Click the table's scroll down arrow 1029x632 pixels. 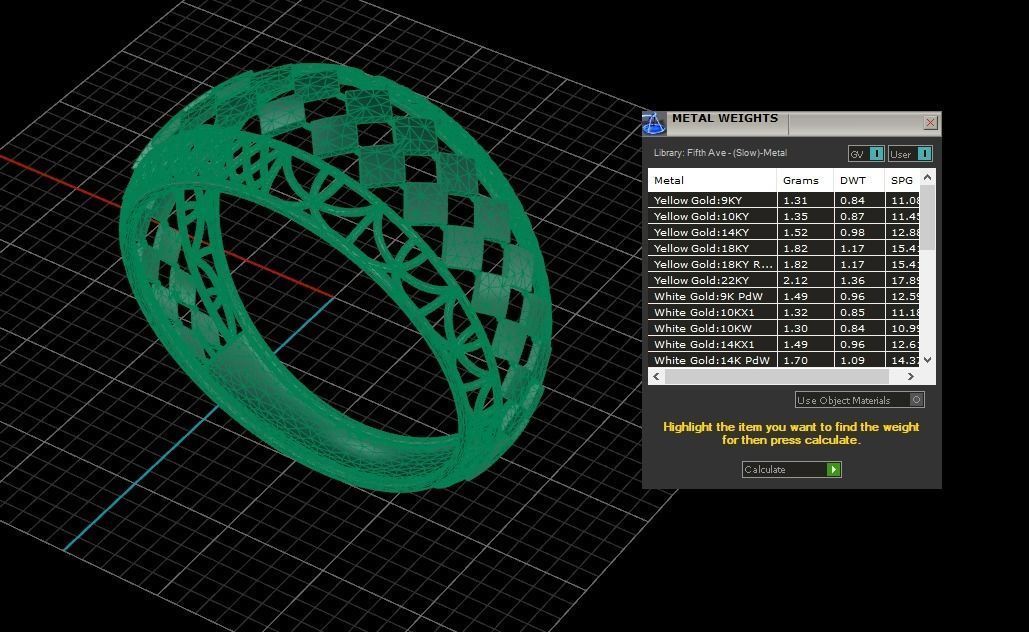(927, 360)
